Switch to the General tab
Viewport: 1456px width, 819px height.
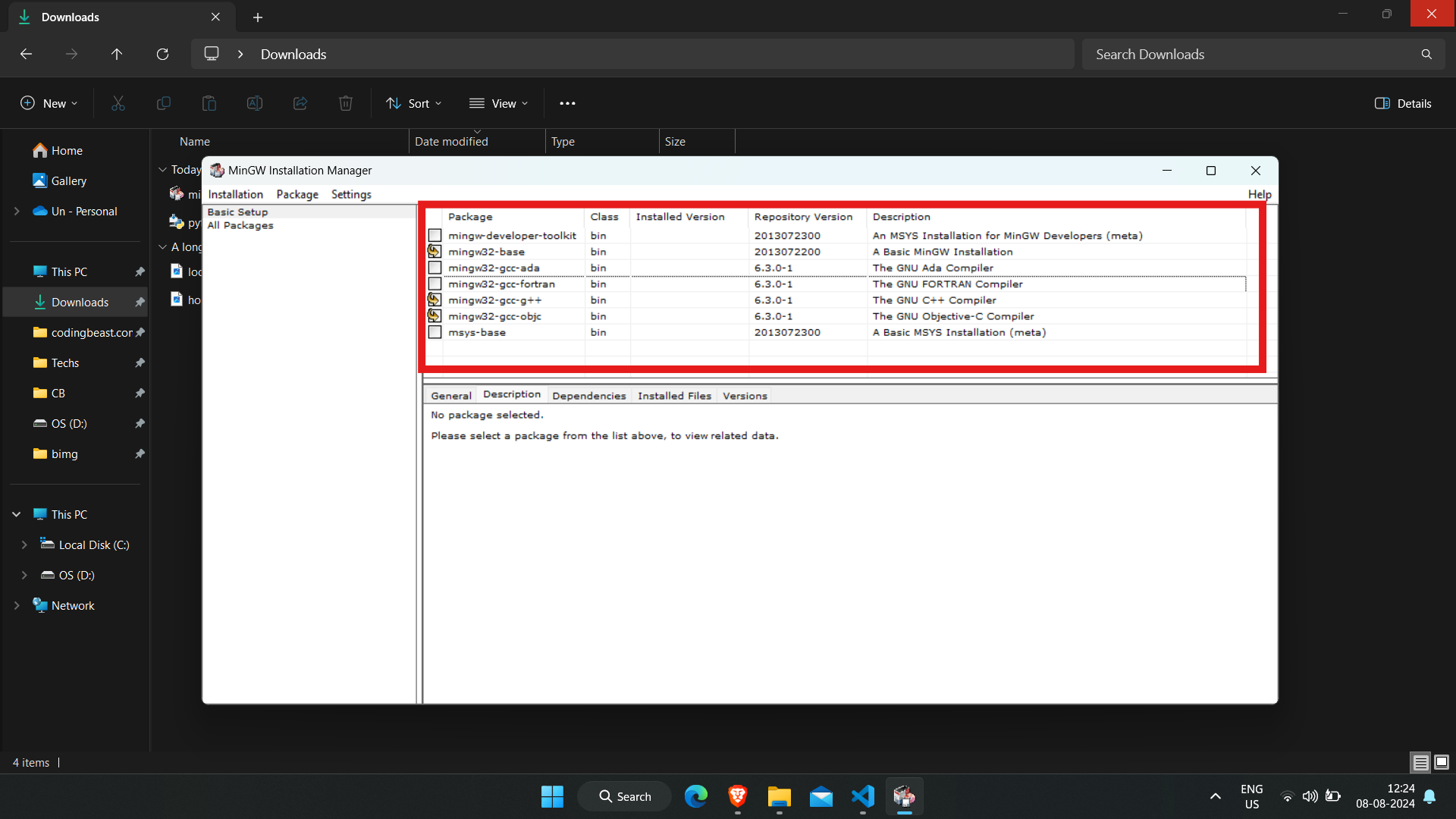pos(451,396)
